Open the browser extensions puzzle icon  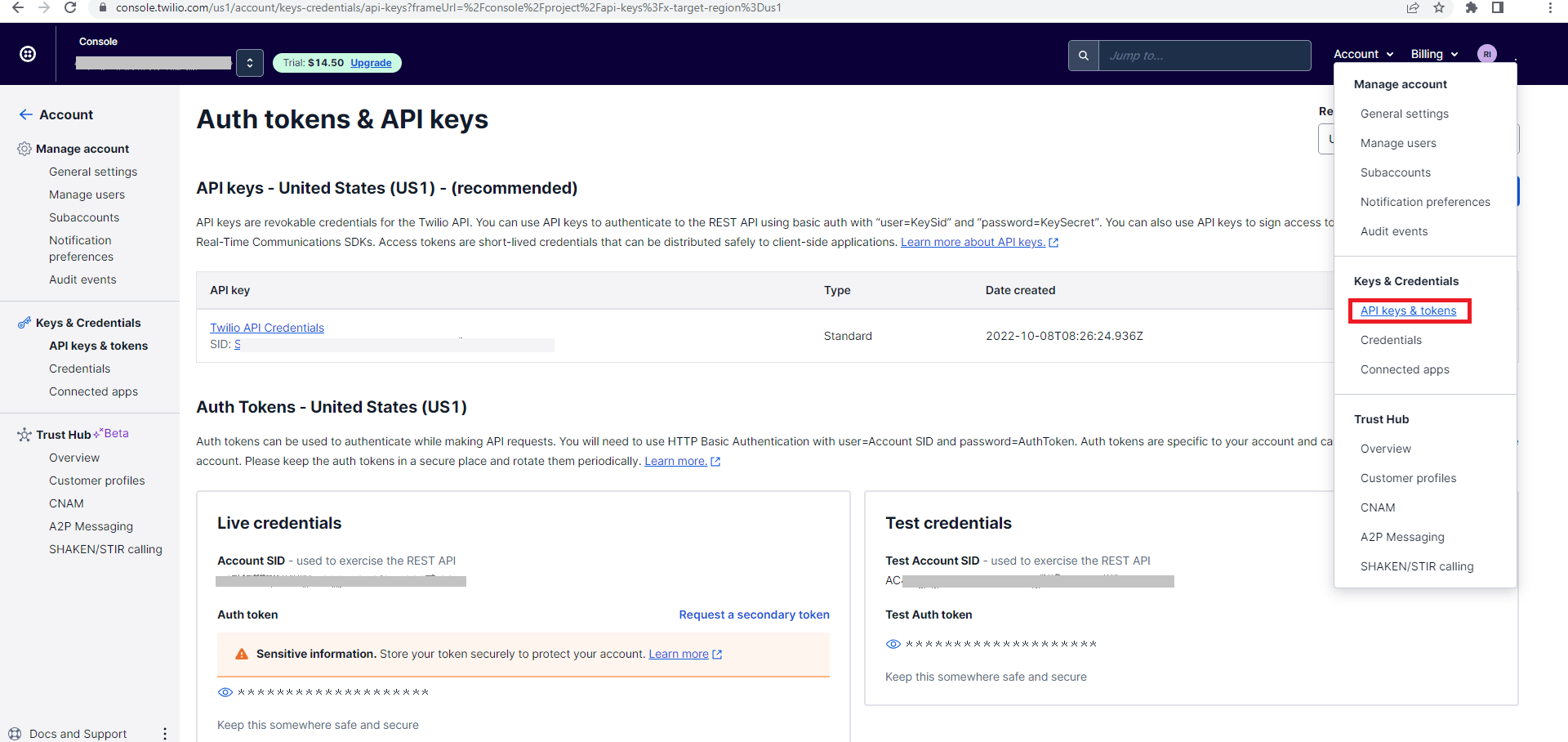[x=1472, y=7]
